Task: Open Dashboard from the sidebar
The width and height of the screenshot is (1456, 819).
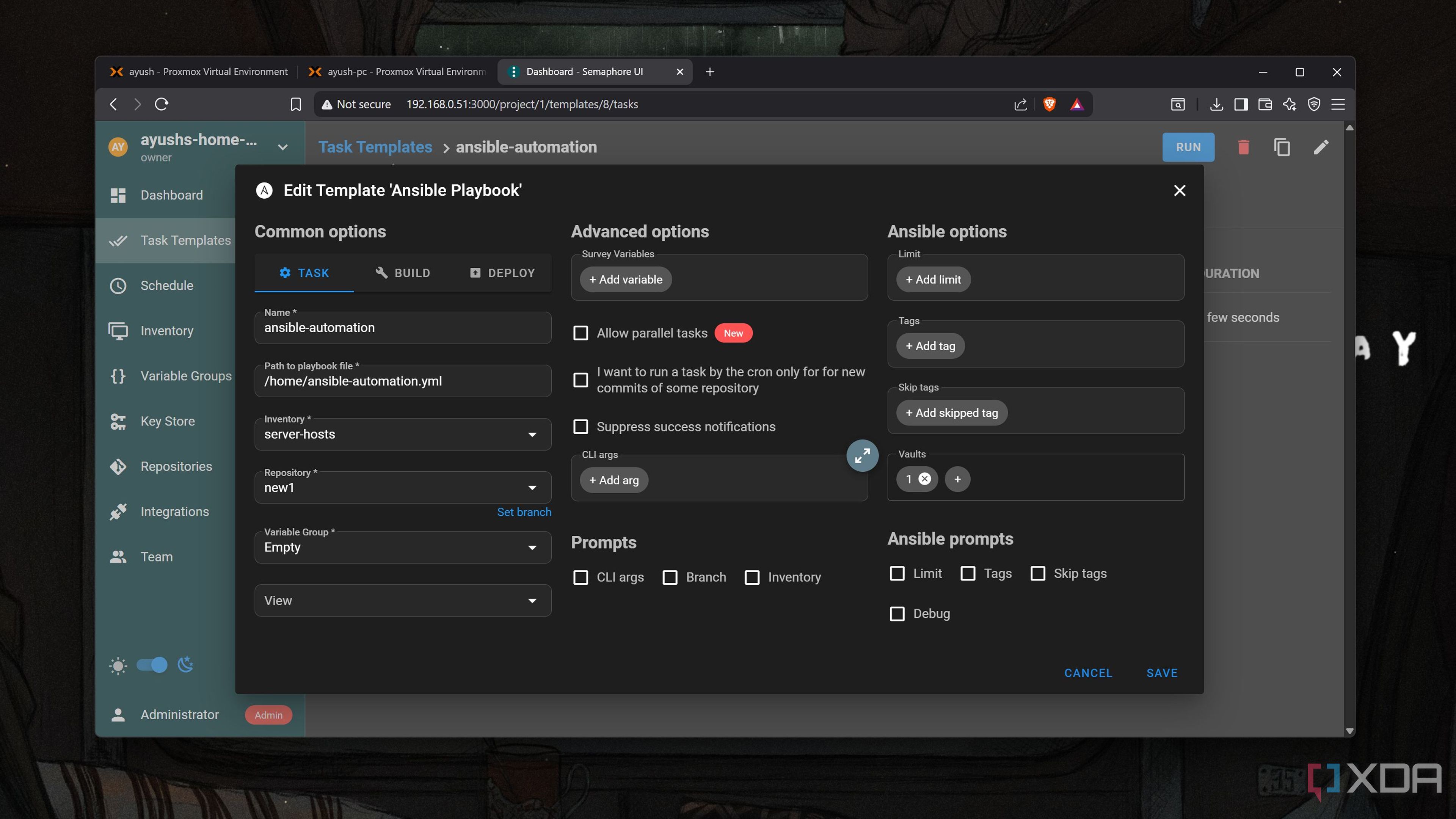Action: coord(165,195)
